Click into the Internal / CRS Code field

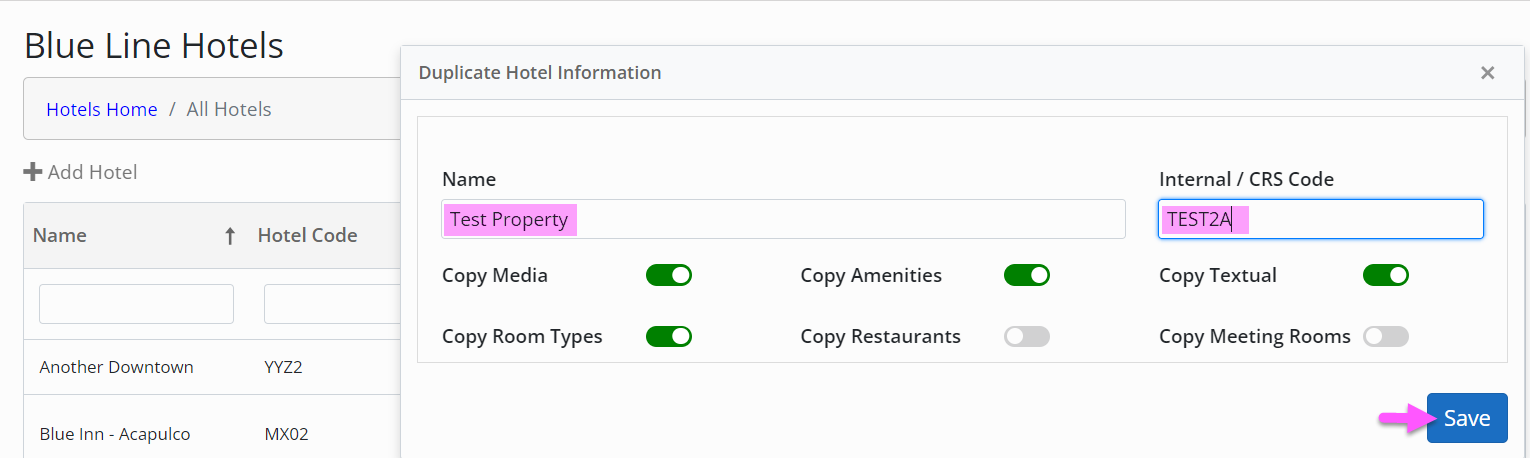[x=1321, y=219]
